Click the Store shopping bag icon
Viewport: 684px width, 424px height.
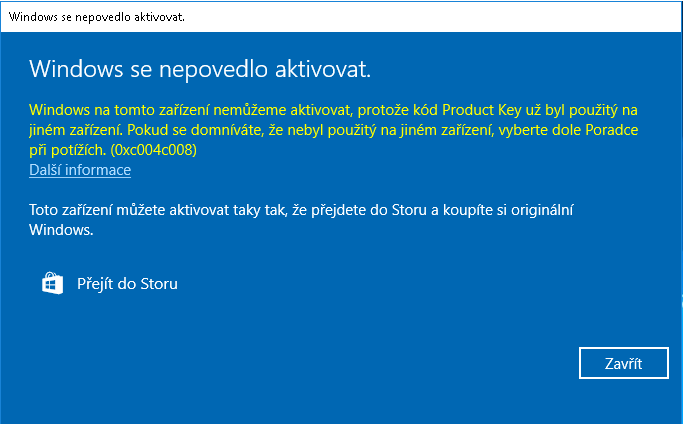pyautogui.click(x=52, y=284)
